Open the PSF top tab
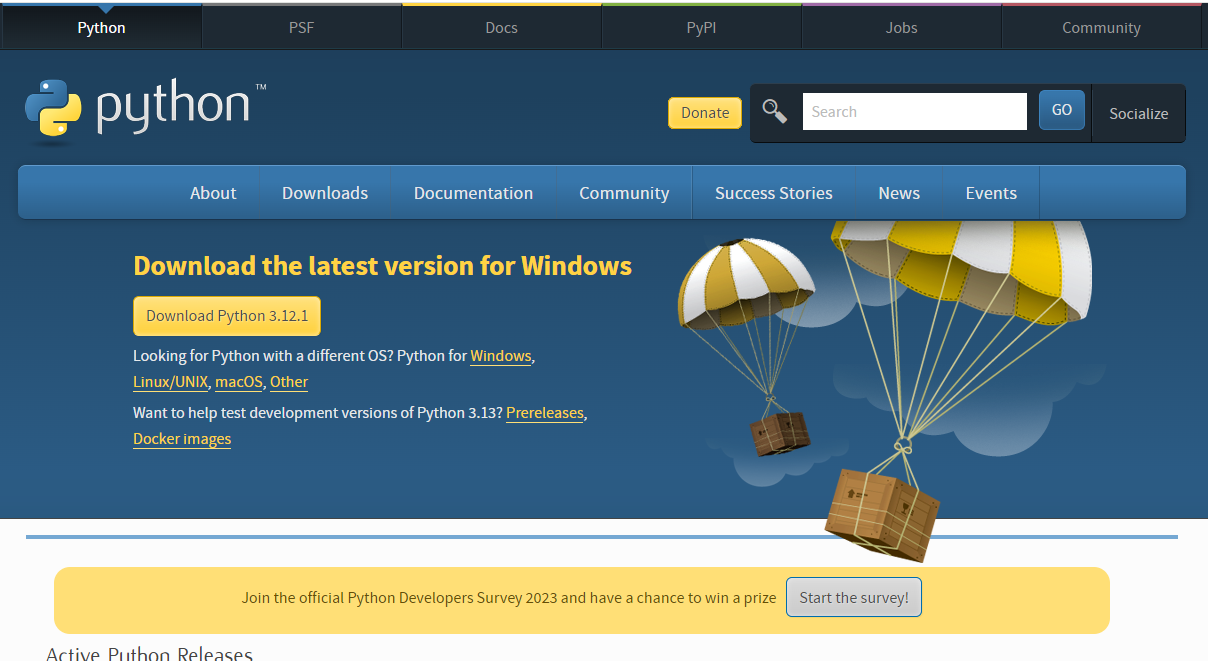1208x661 pixels. [x=301, y=27]
